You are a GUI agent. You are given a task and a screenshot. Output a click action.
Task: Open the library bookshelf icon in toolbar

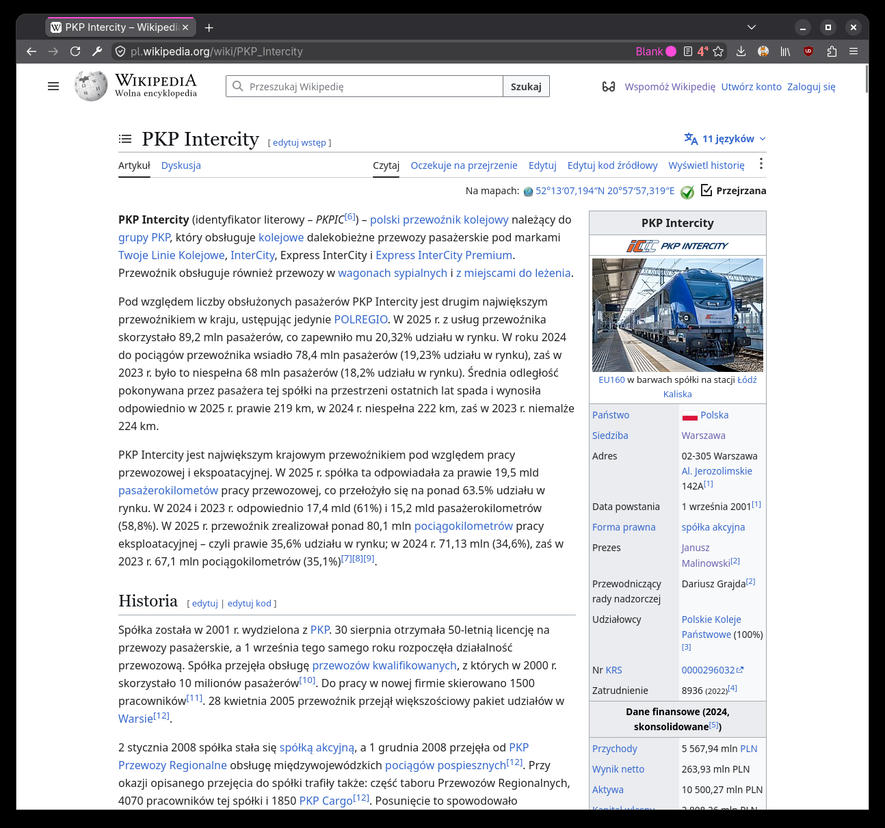785,51
